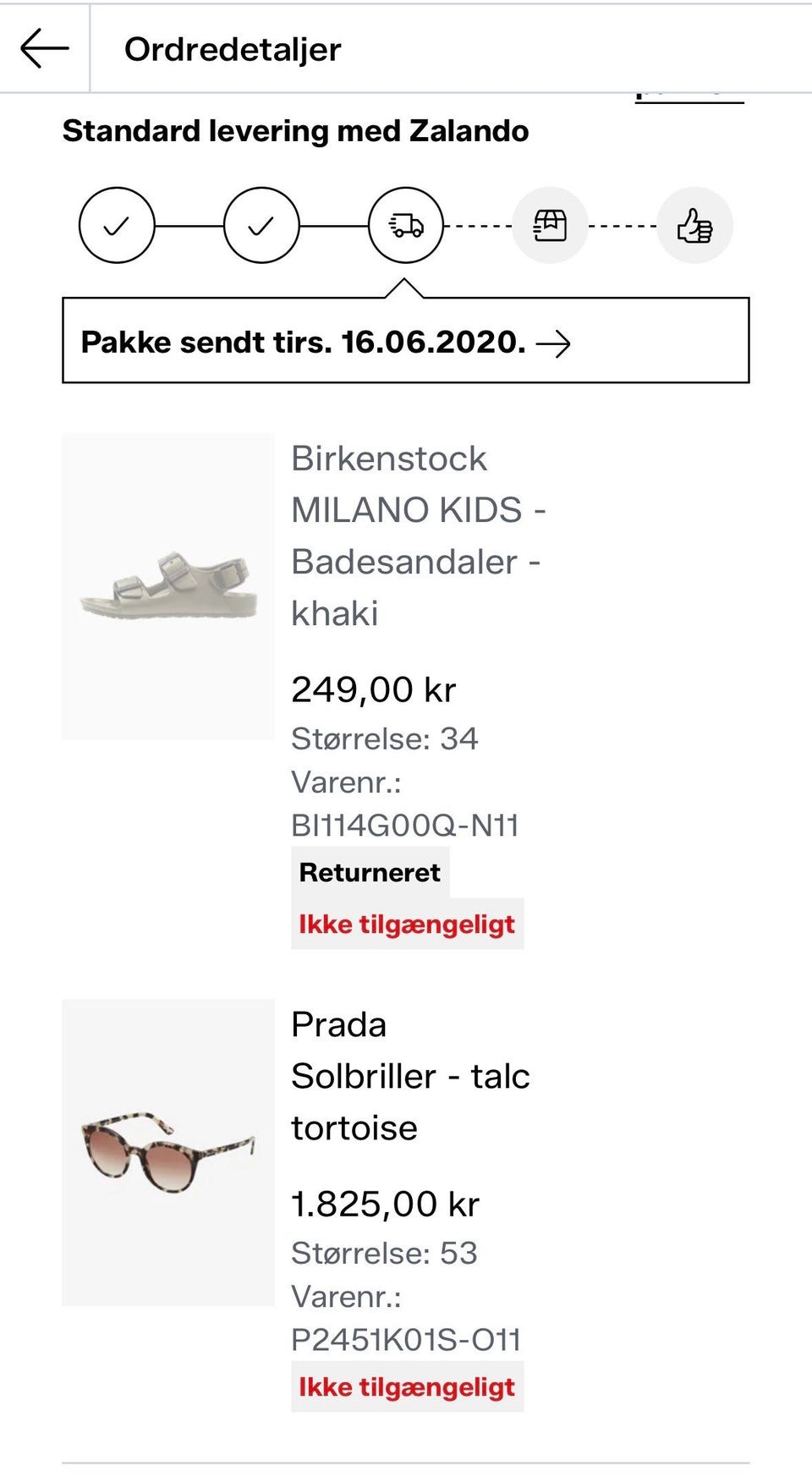Click the Ordredetaljer page heading
The width and height of the screenshot is (812, 1482).
tap(233, 49)
